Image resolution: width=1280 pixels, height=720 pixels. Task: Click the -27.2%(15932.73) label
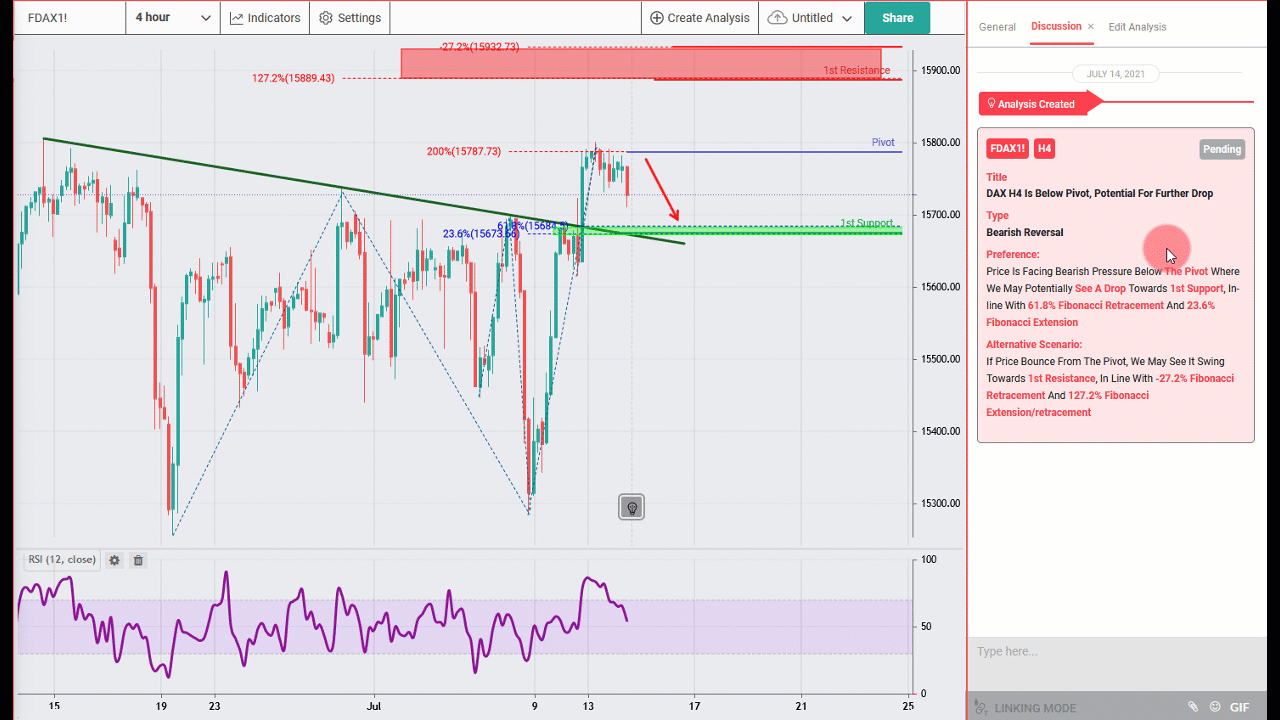pyautogui.click(x=479, y=46)
